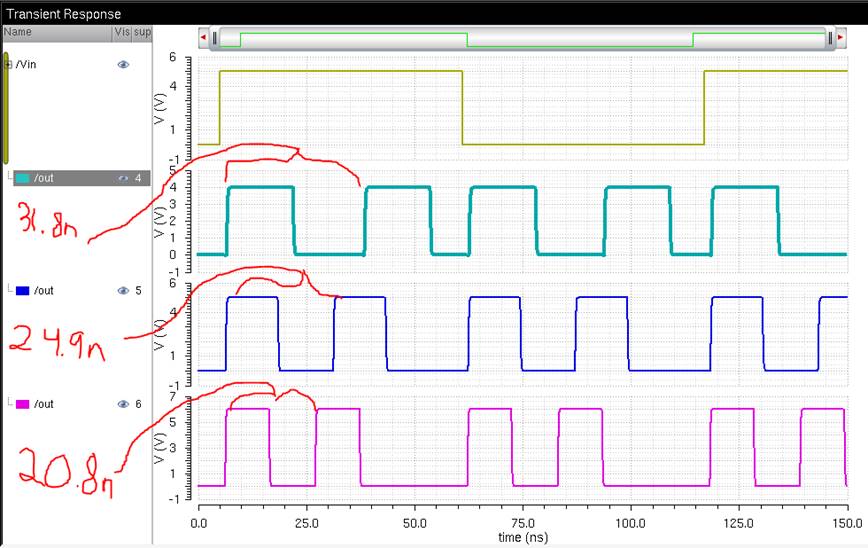The height and width of the screenshot is (548, 868).
Task: Hide the magenta /out trace via eye icon
Action: coord(123,404)
